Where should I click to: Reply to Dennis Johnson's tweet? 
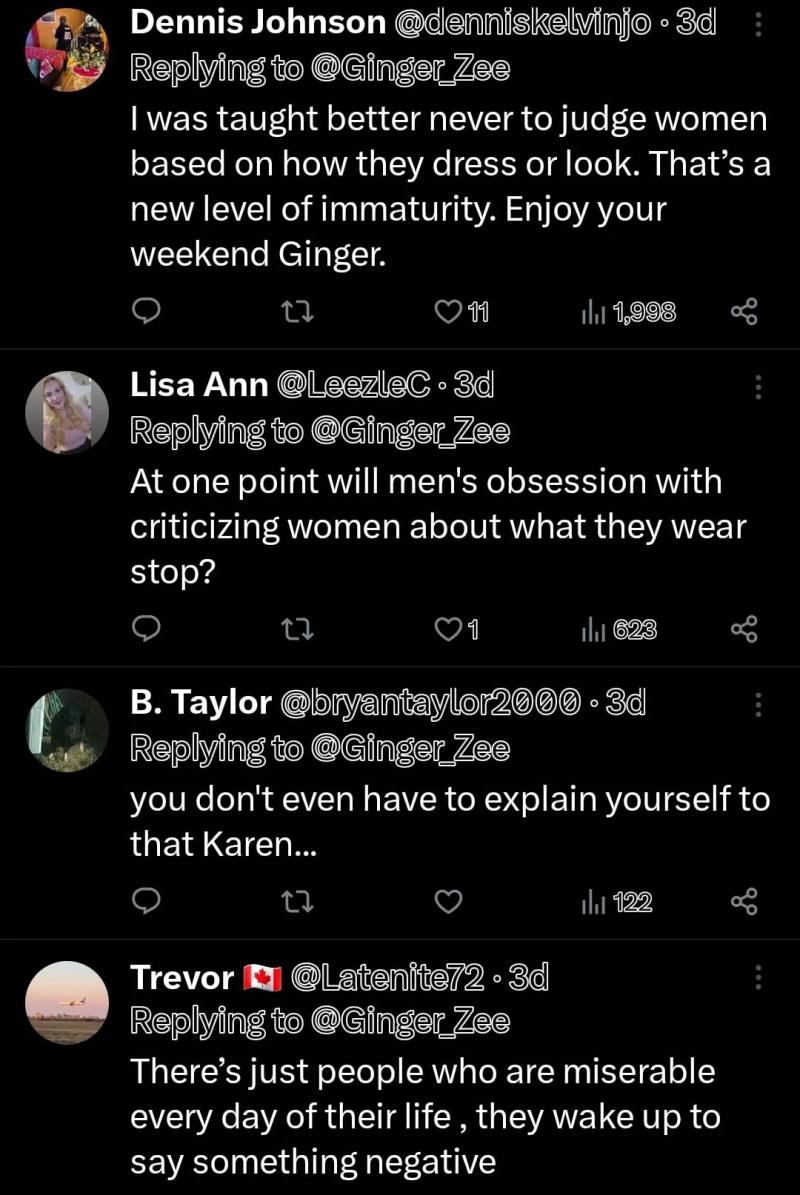click(146, 311)
